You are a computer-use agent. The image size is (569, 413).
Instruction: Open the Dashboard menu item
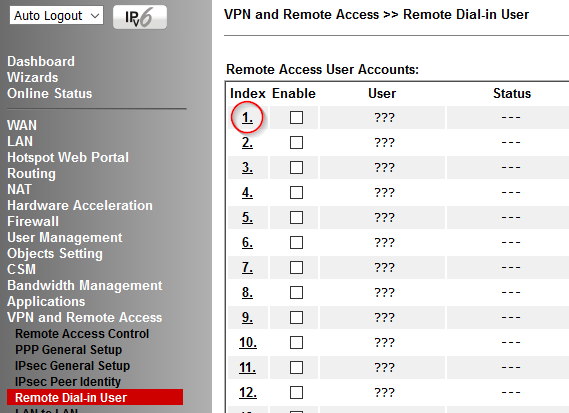pos(41,61)
